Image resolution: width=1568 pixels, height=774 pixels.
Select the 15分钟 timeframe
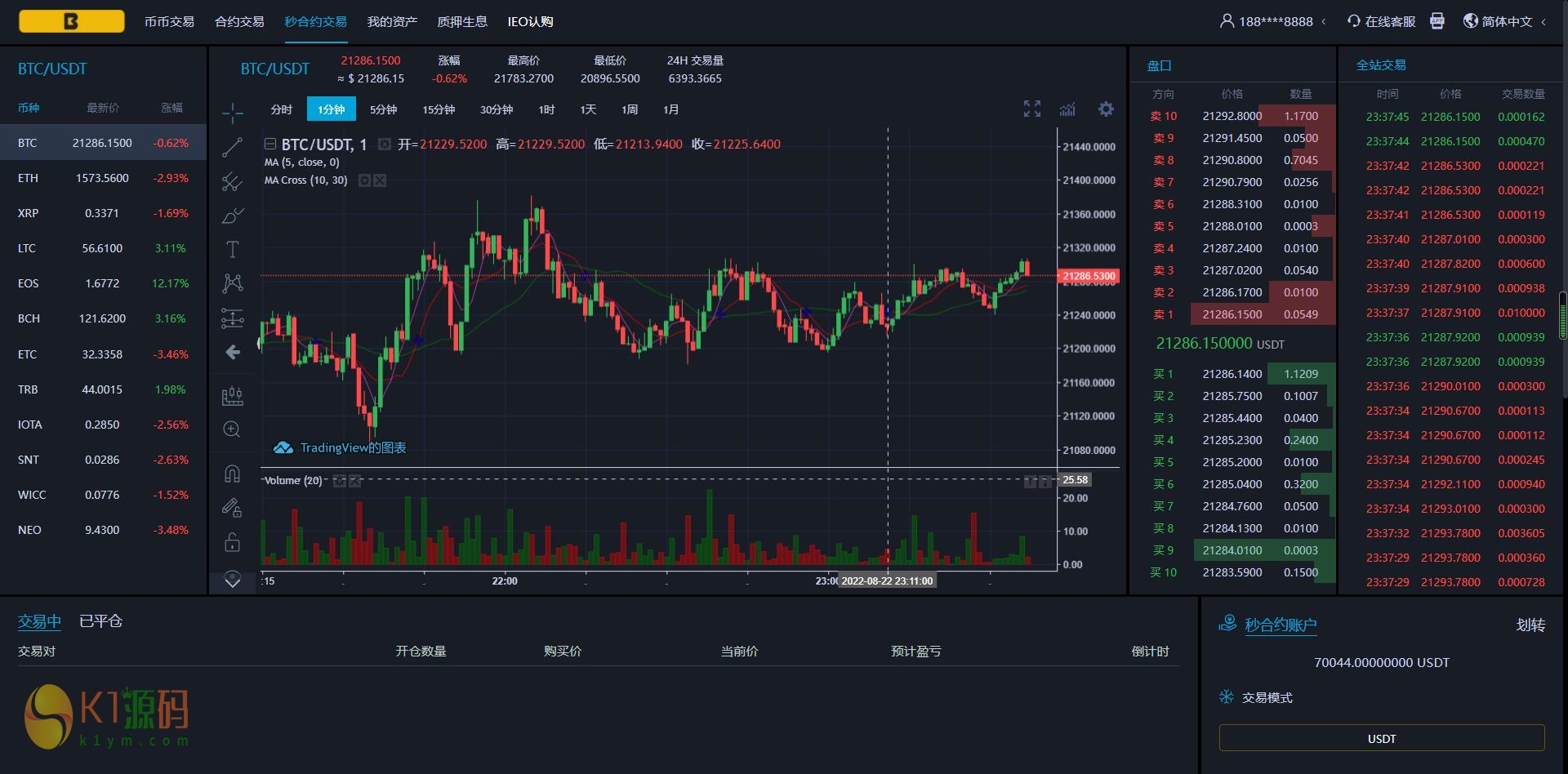[439, 109]
